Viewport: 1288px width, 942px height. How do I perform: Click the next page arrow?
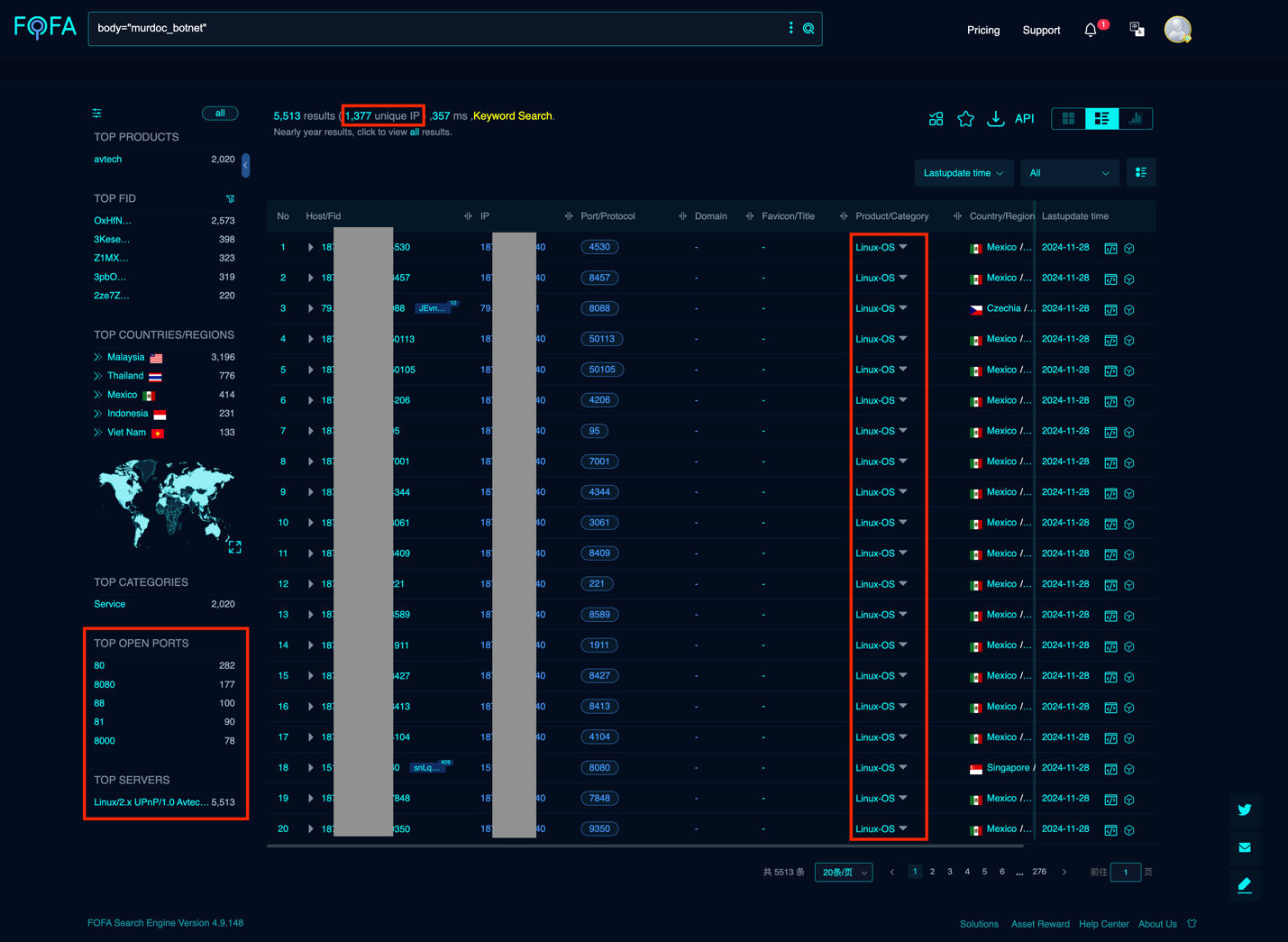1064,873
